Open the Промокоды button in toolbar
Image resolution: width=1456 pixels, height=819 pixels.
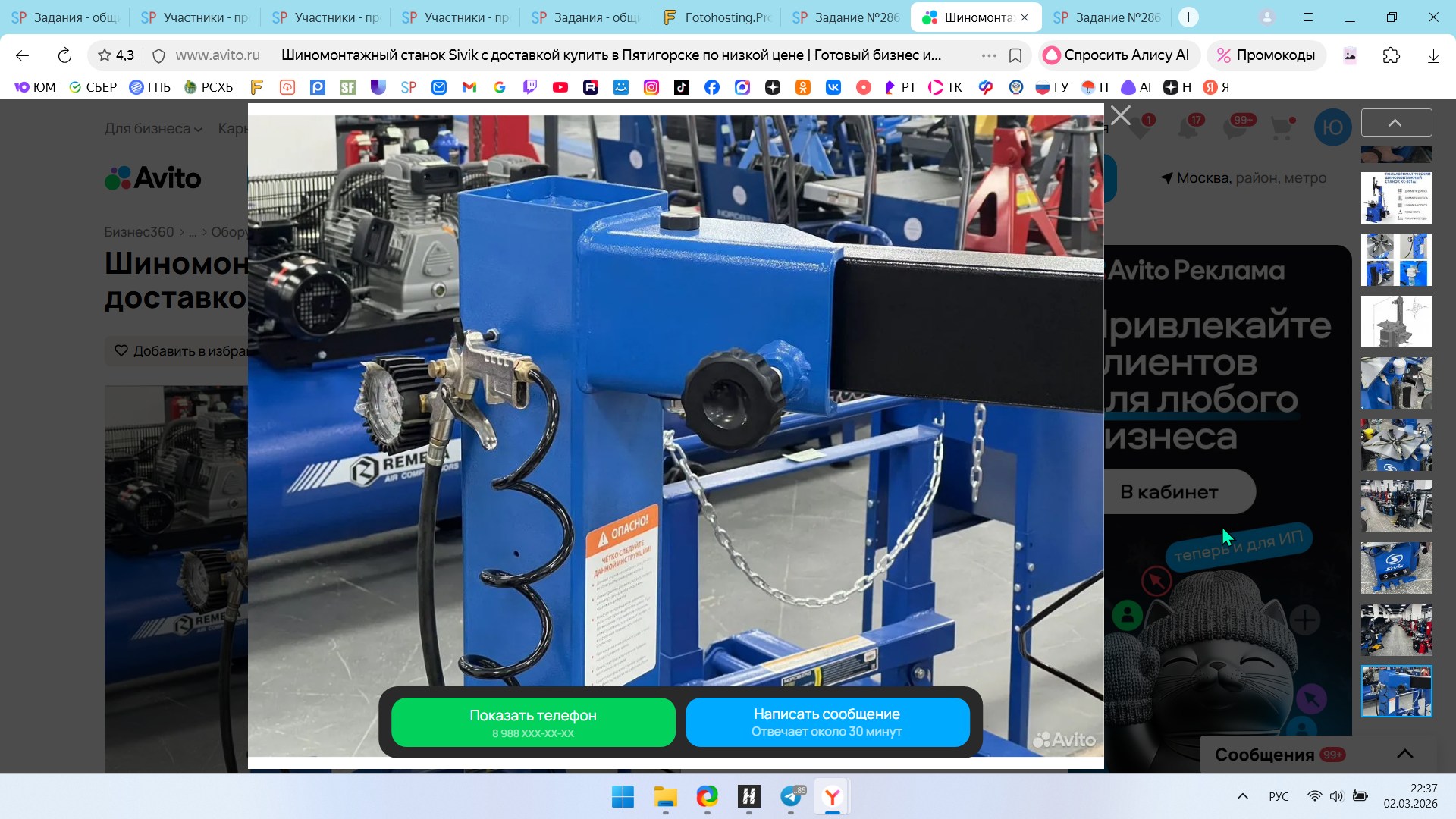click(x=1266, y=55)
